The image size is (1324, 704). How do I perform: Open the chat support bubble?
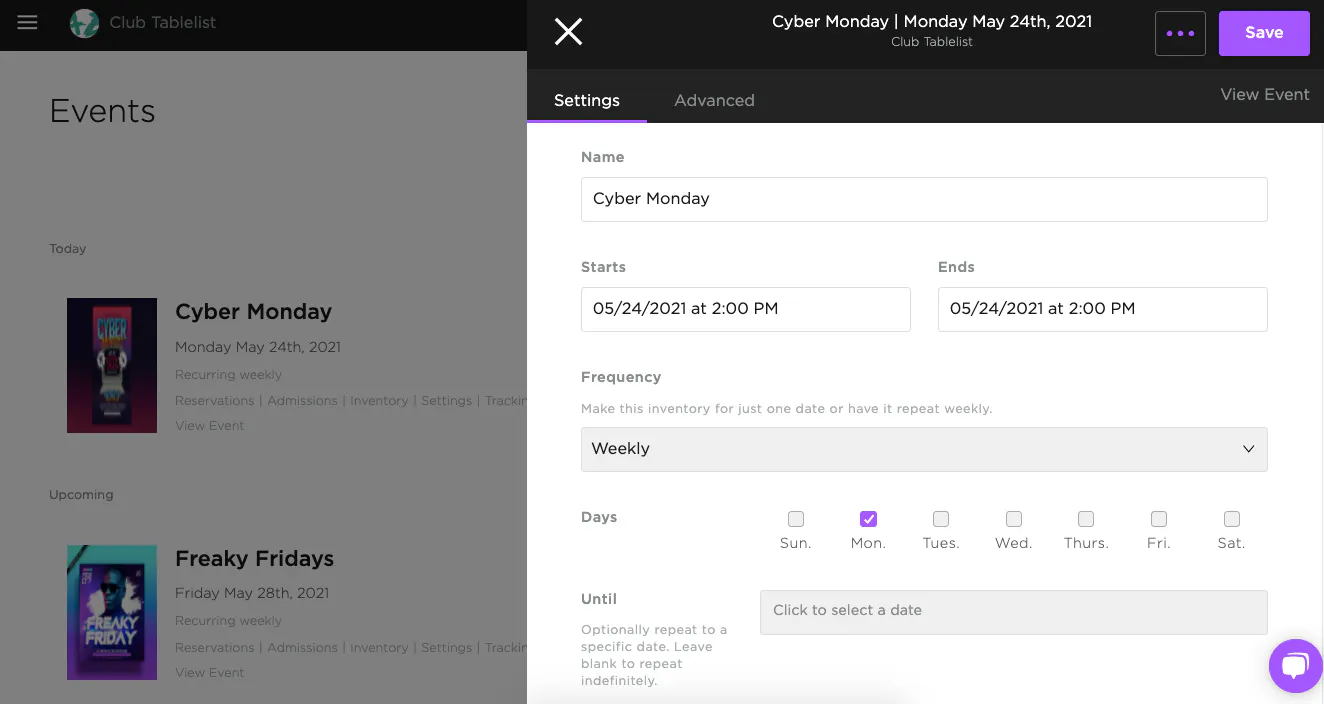[1295, 666]
